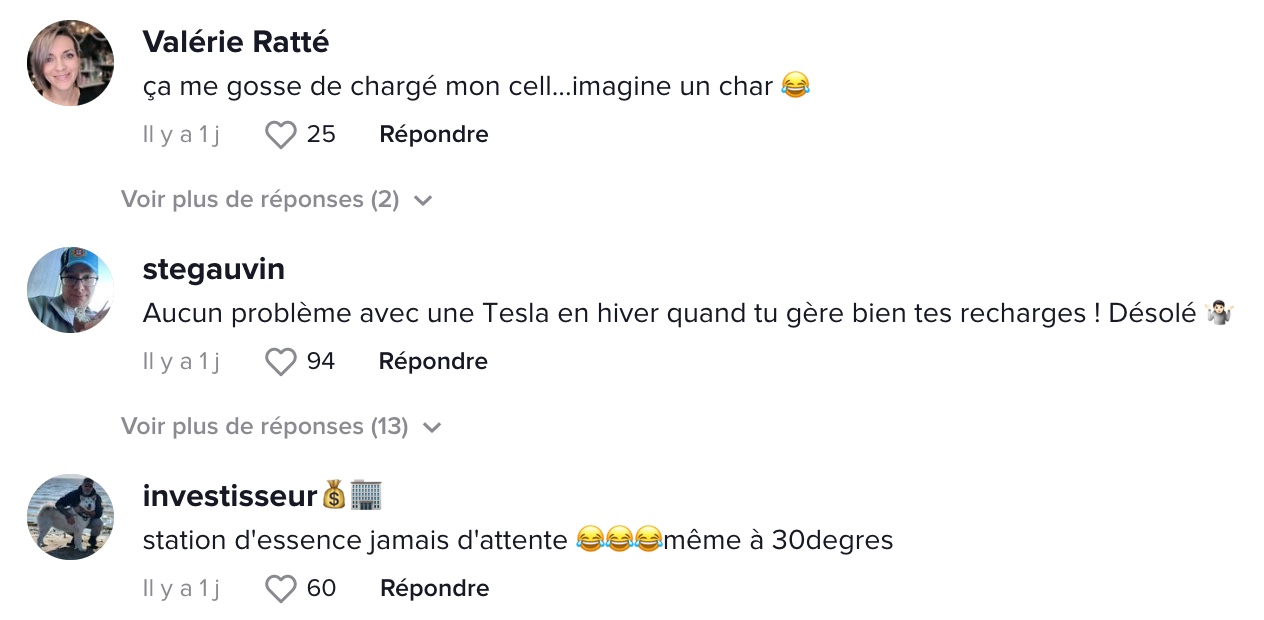Open the stegauvin username link

(214, 269)
